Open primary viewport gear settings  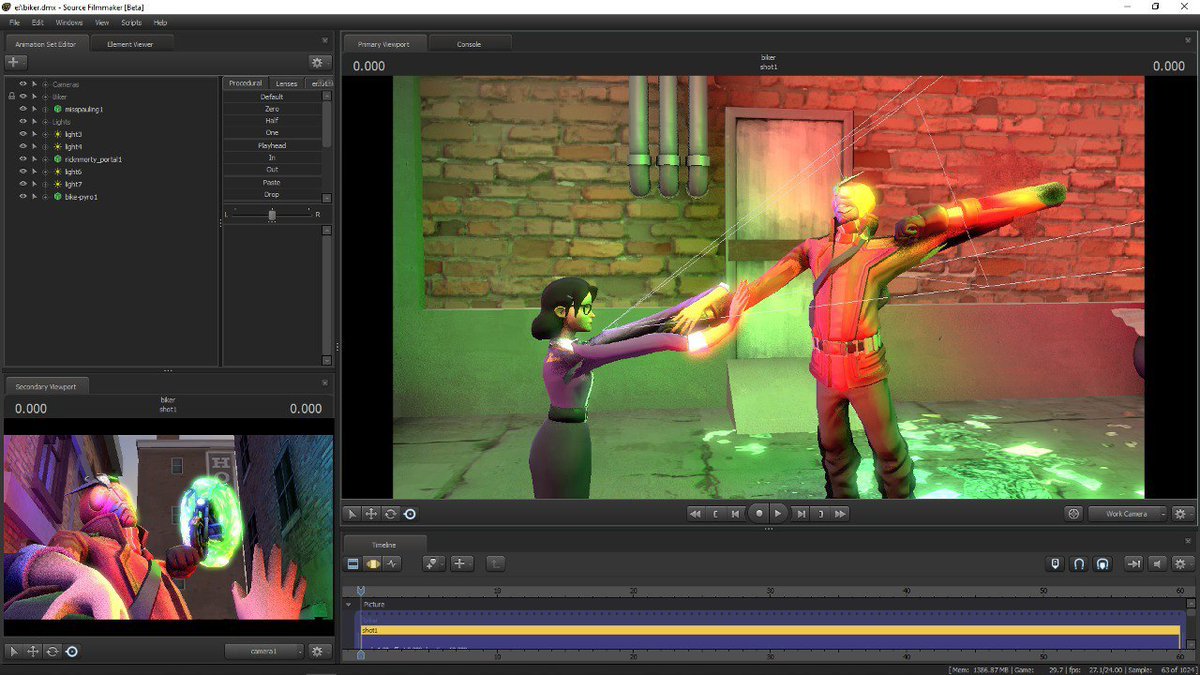pyautogui.click(x=1181, y=513)
